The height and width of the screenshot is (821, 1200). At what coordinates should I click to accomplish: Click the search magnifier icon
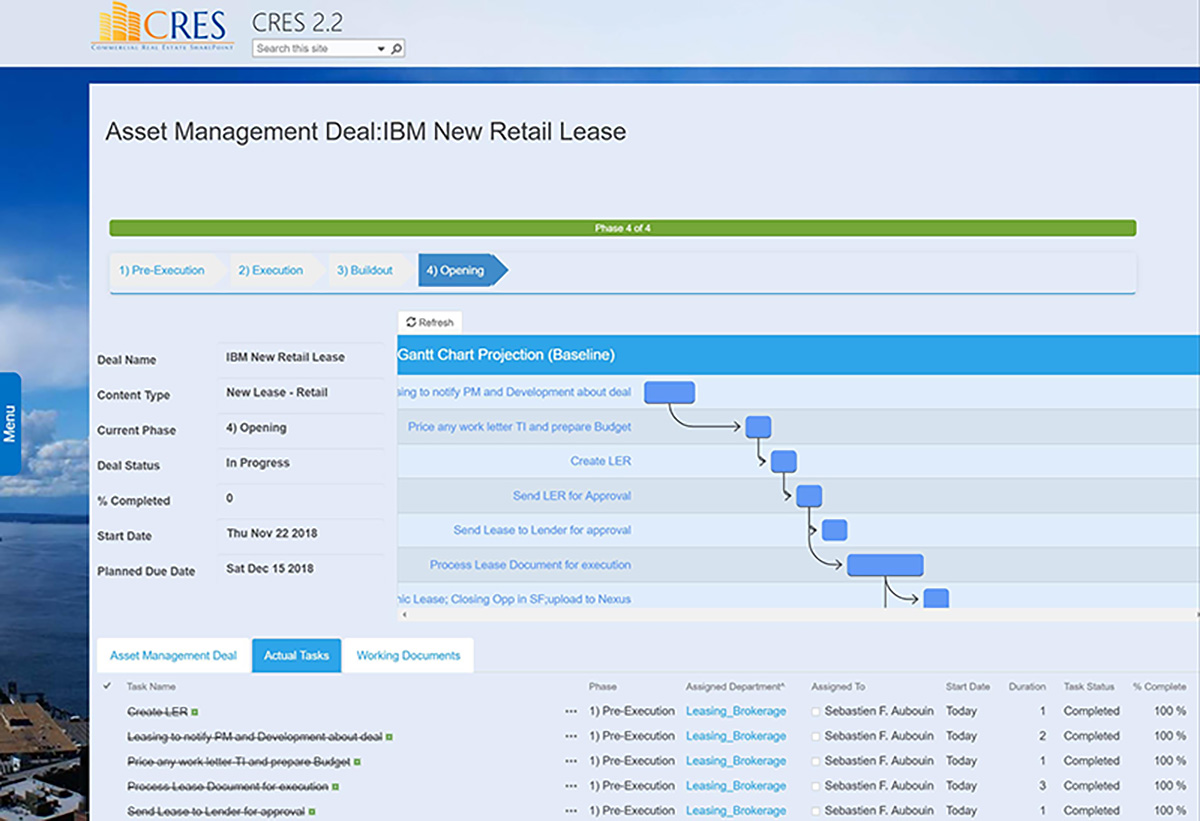click(396, 48)
